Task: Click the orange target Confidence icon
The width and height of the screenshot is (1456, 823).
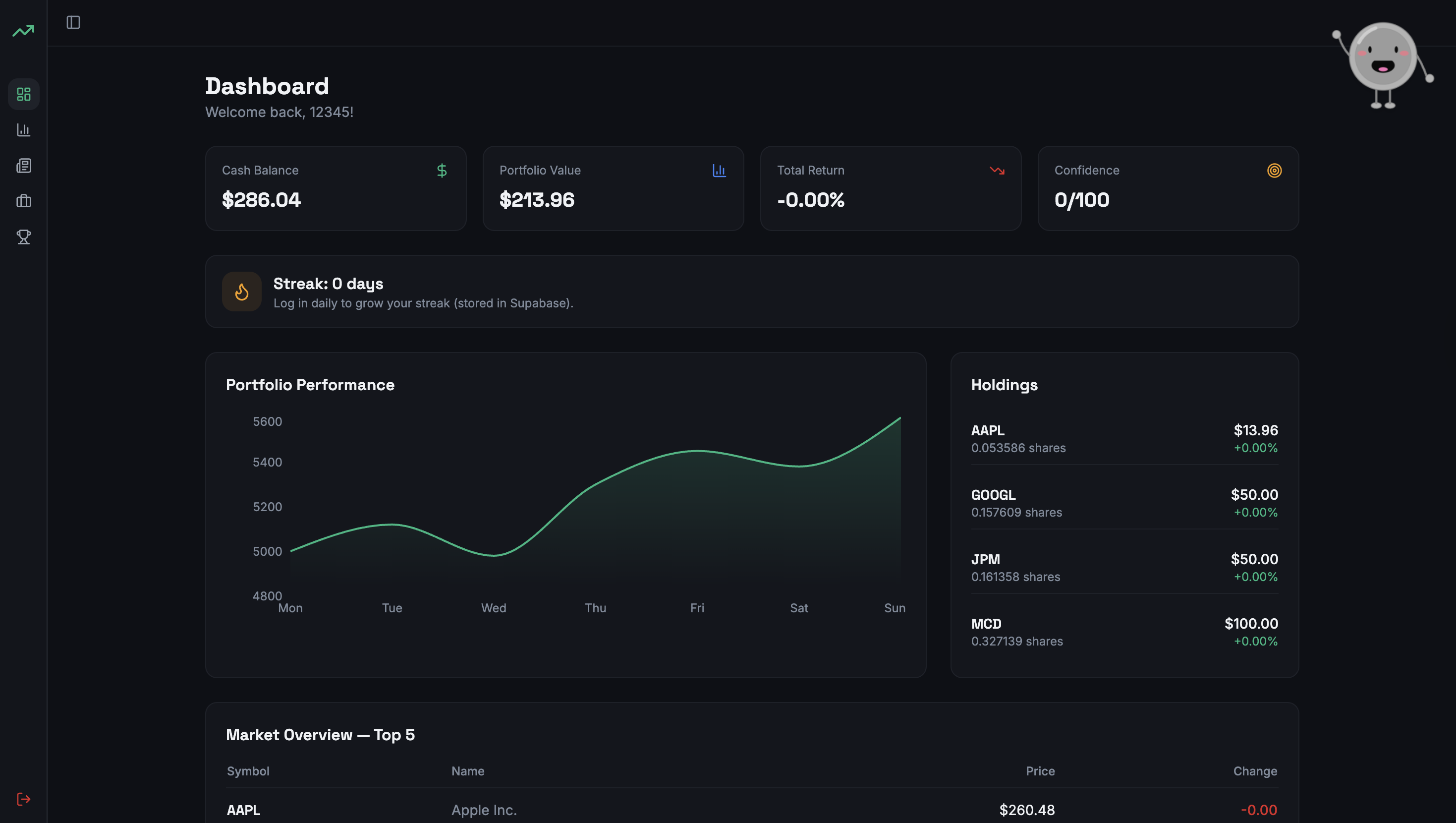Action: pyautogui.click(x=1274, y=170)
